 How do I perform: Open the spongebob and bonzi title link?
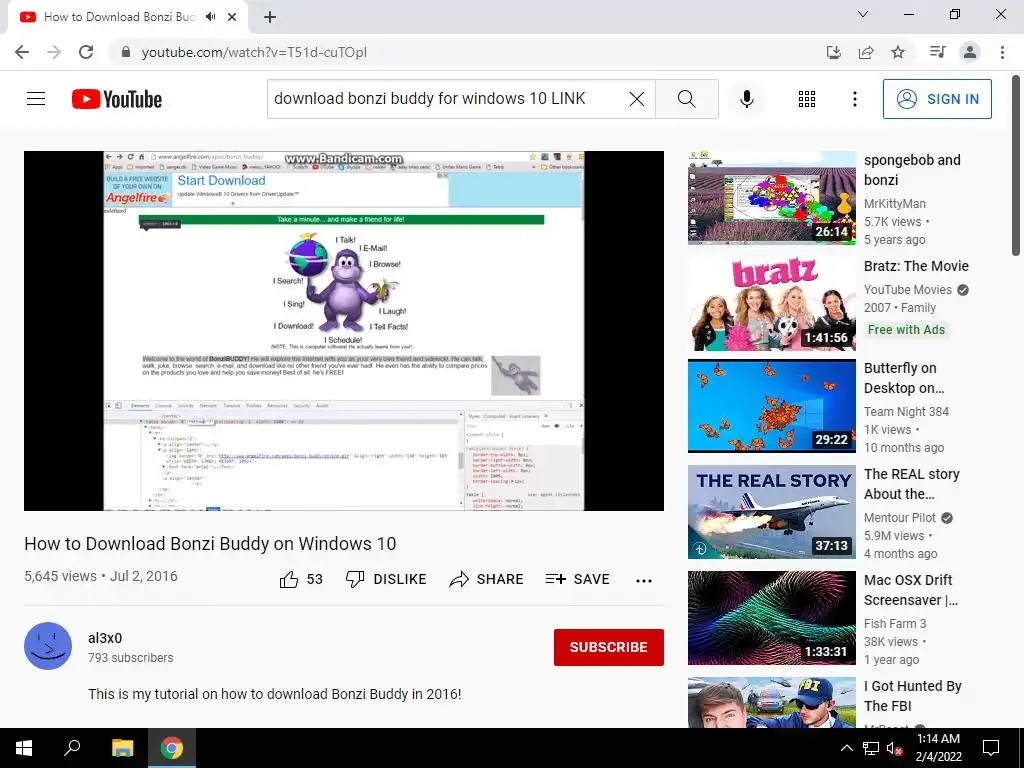click(912, 170)
